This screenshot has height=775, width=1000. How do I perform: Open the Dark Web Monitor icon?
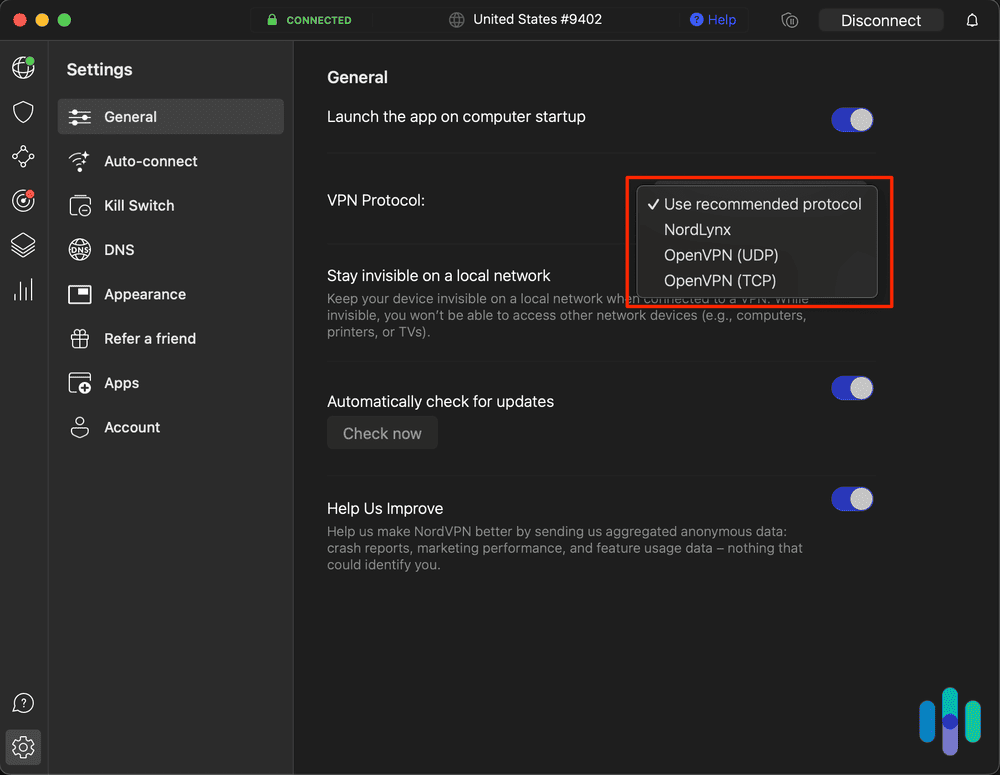[22, 200]
